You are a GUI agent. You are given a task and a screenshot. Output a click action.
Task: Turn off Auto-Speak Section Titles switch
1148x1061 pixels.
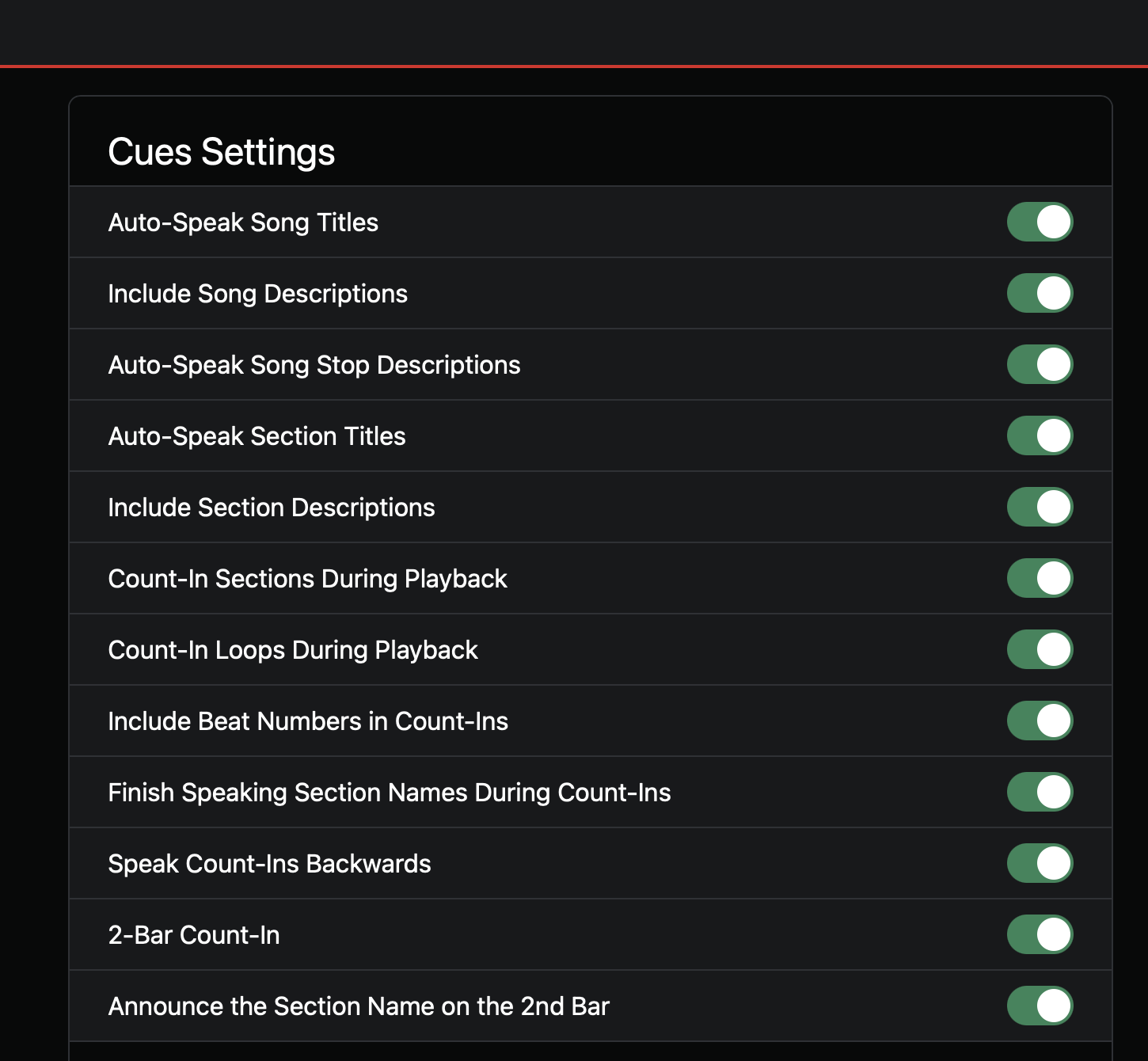point(1040,435)
